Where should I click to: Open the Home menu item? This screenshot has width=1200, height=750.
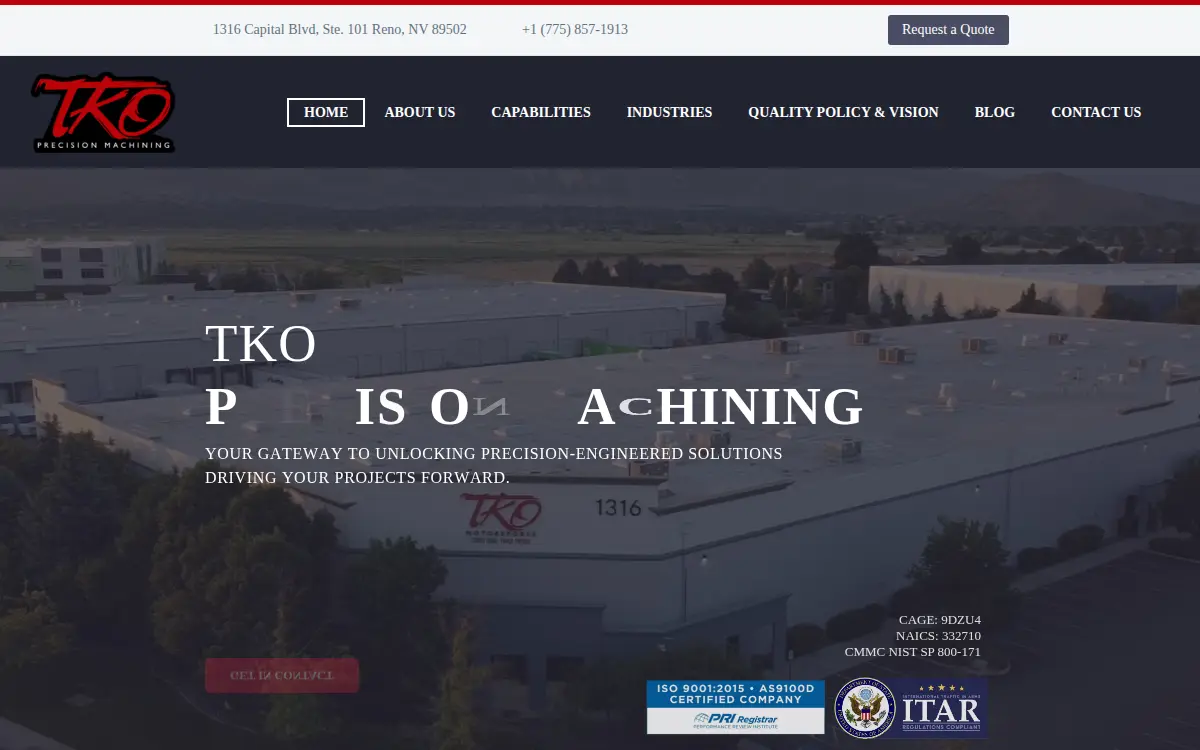pyautogui.click(x=326, y=112)
